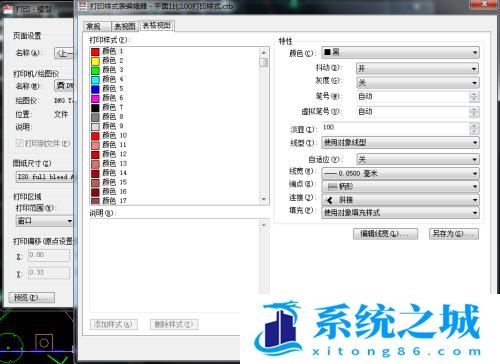
Task: Select the black swatch of 颜色 7
Action: [x=95, y=108]
